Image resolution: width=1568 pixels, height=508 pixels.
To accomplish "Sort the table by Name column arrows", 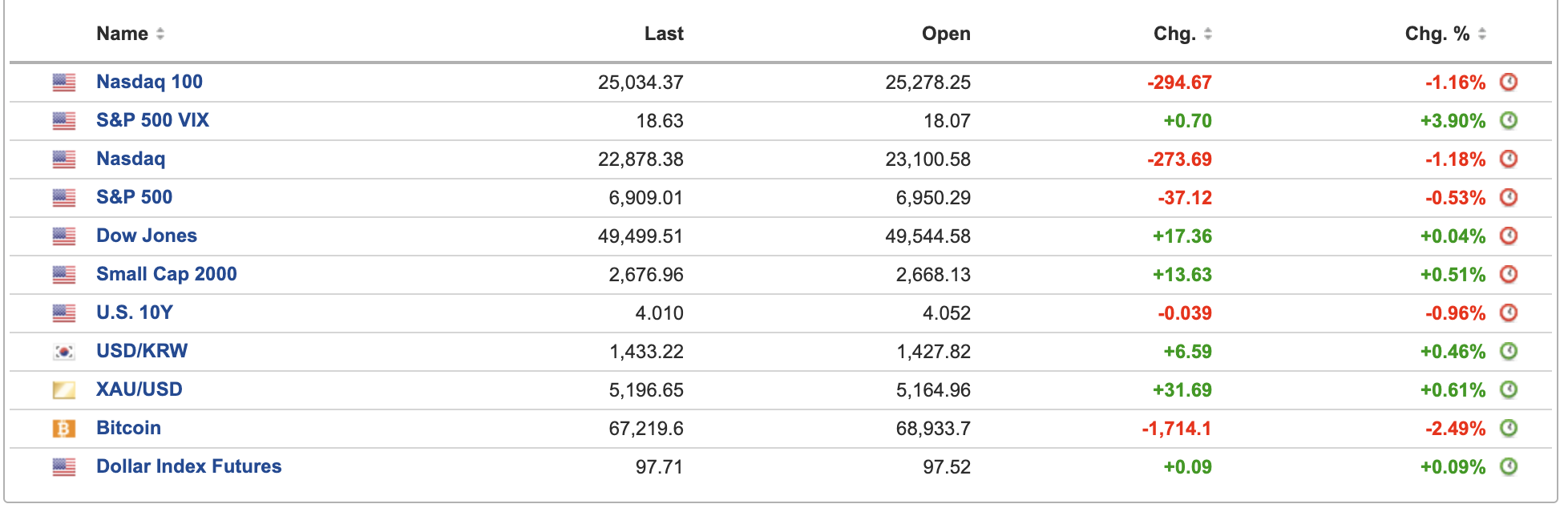I will pos(160,34).
